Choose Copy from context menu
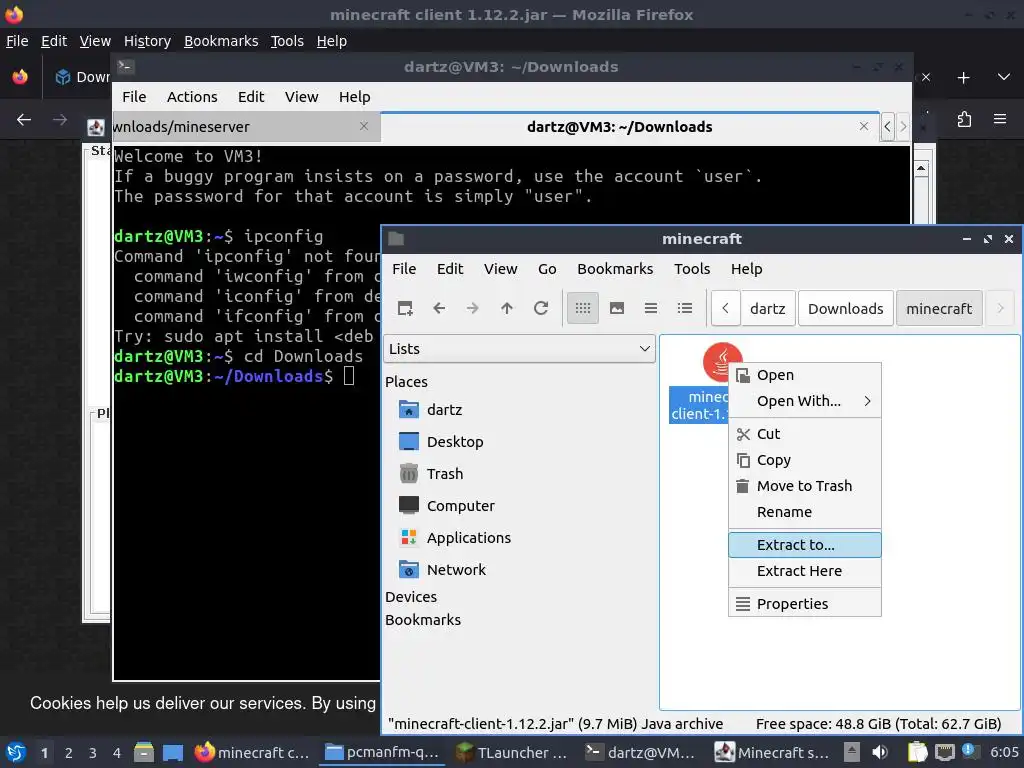 (805, 460)
